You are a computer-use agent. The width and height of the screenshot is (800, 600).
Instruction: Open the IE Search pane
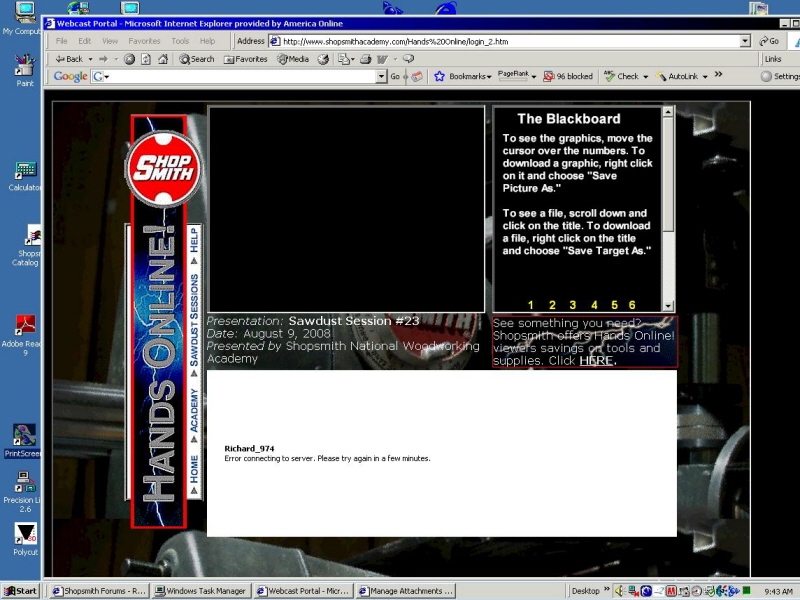click(196, 59)
